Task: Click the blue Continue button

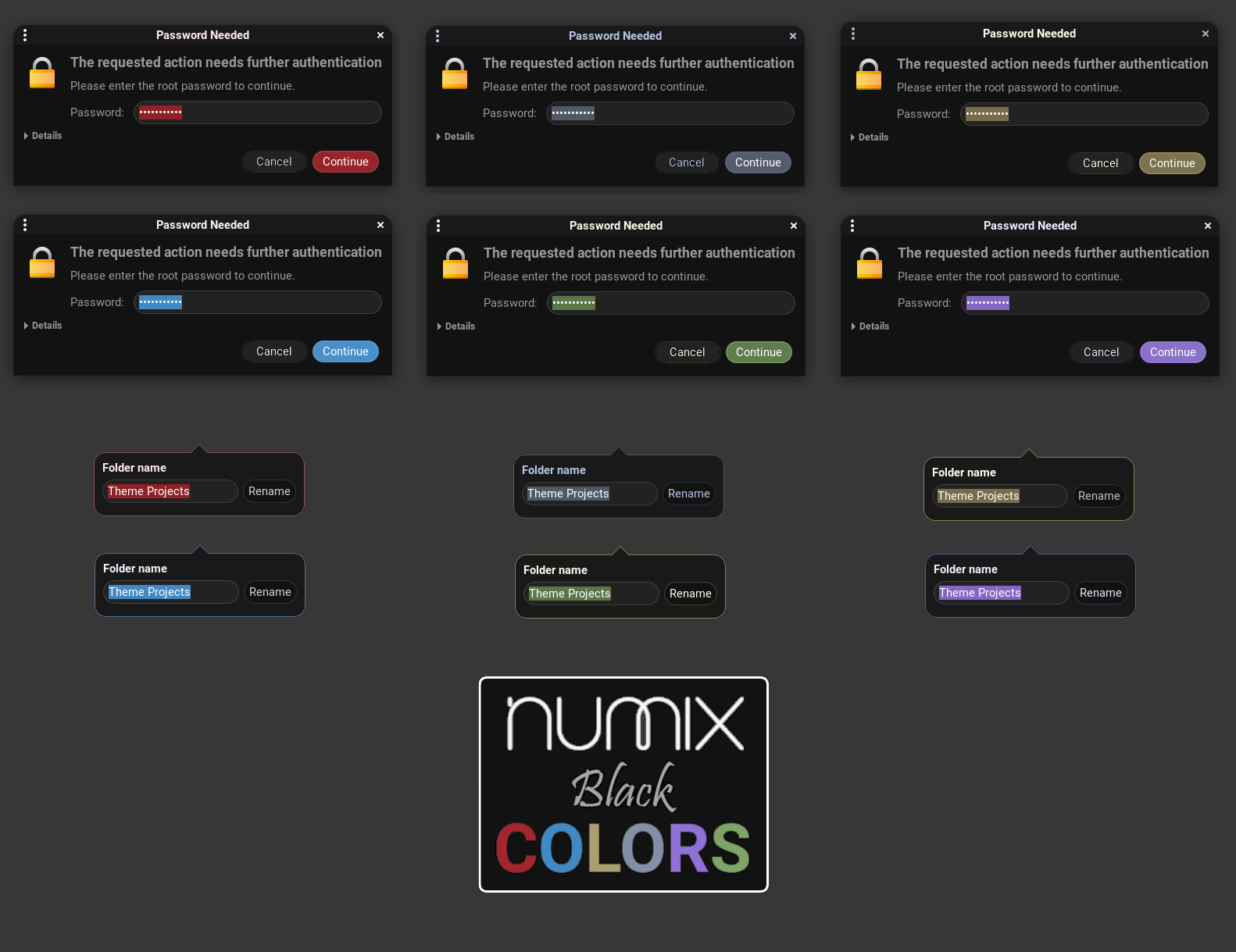Action: (x=345, y=351)
